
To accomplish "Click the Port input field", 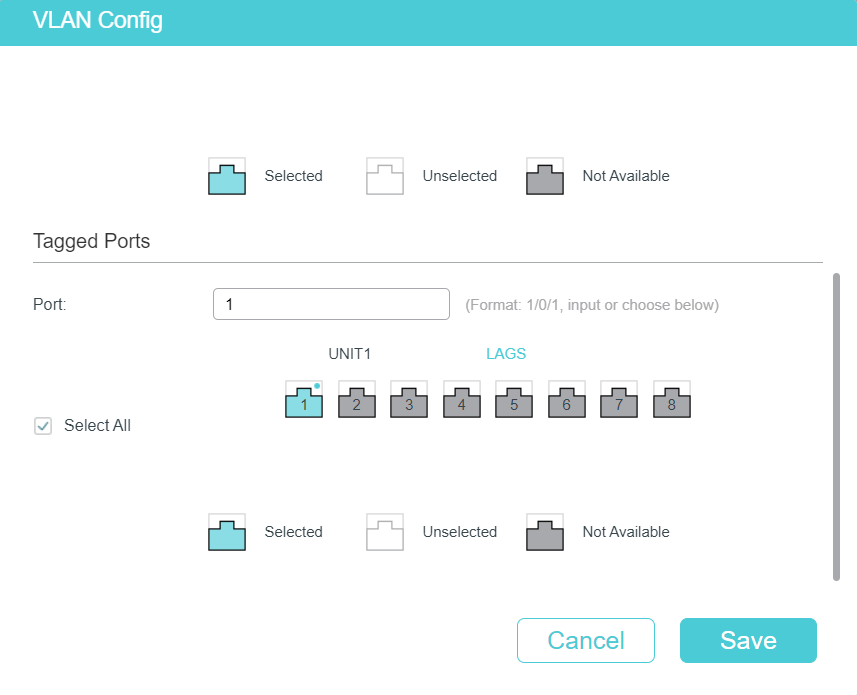I will pyautogui.click(x=331, y=304).
